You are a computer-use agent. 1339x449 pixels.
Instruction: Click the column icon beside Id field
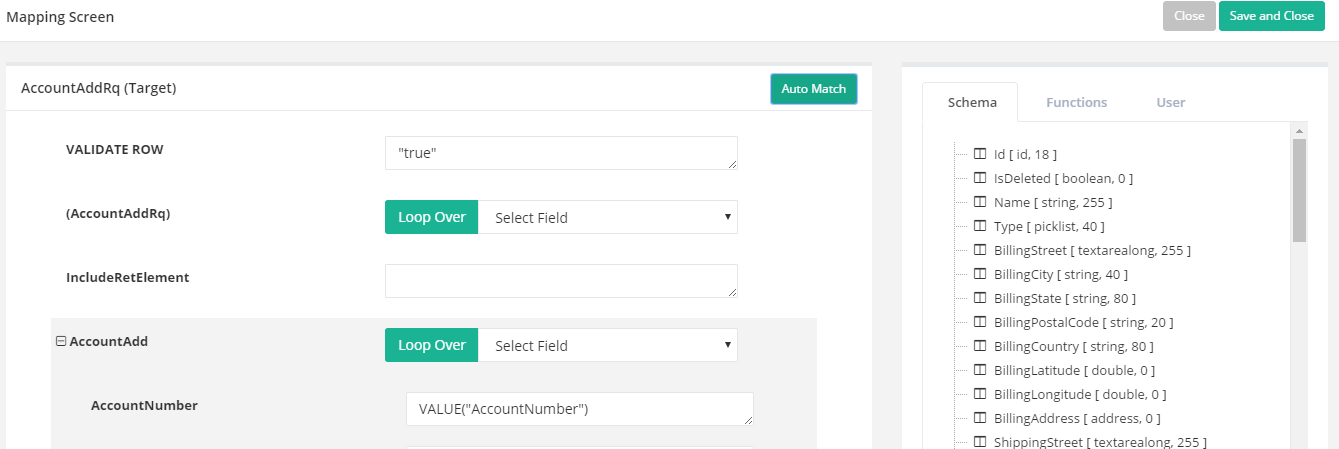point(980,154)
